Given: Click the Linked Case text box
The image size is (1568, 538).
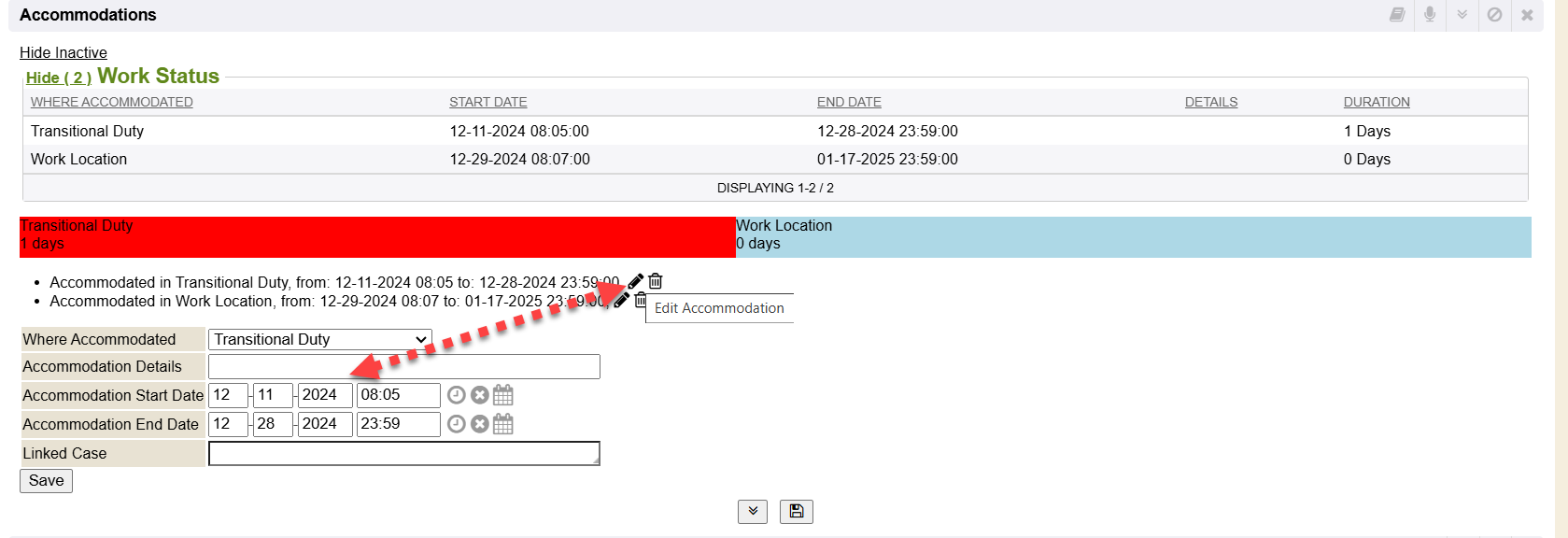Looking at the screenshot, I should point(403,453).
